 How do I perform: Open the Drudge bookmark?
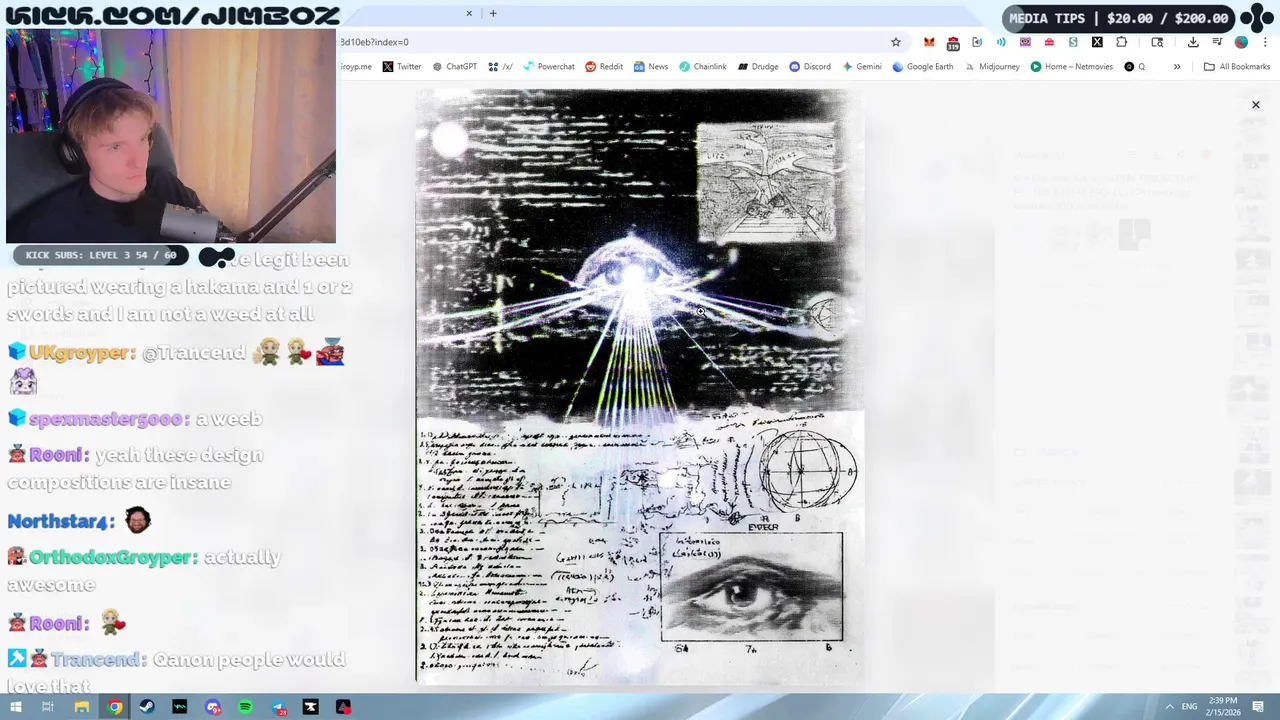point(758,66)
